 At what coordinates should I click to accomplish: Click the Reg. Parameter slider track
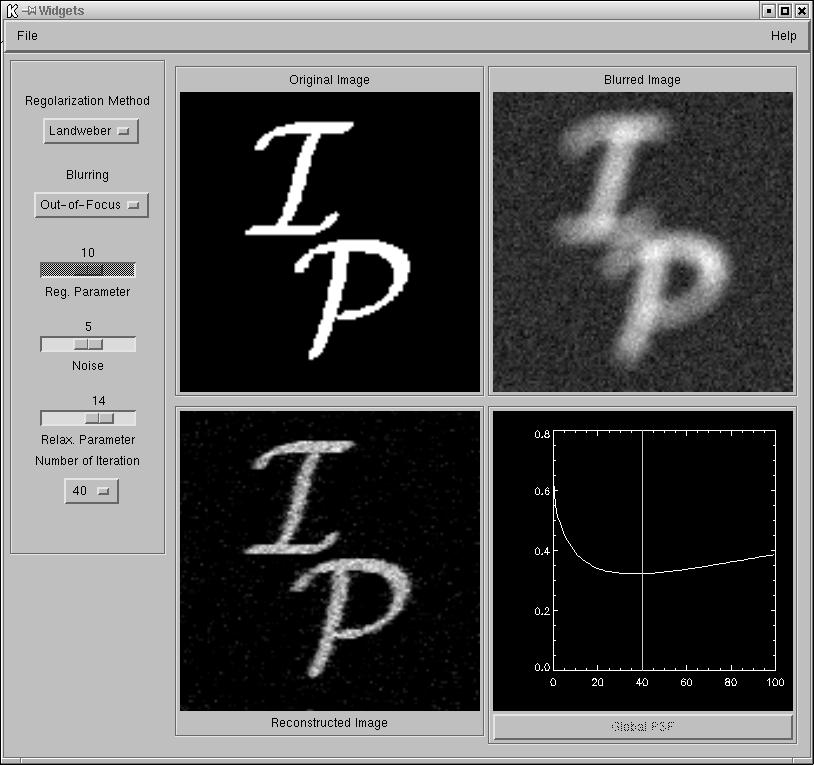point(88,269)
